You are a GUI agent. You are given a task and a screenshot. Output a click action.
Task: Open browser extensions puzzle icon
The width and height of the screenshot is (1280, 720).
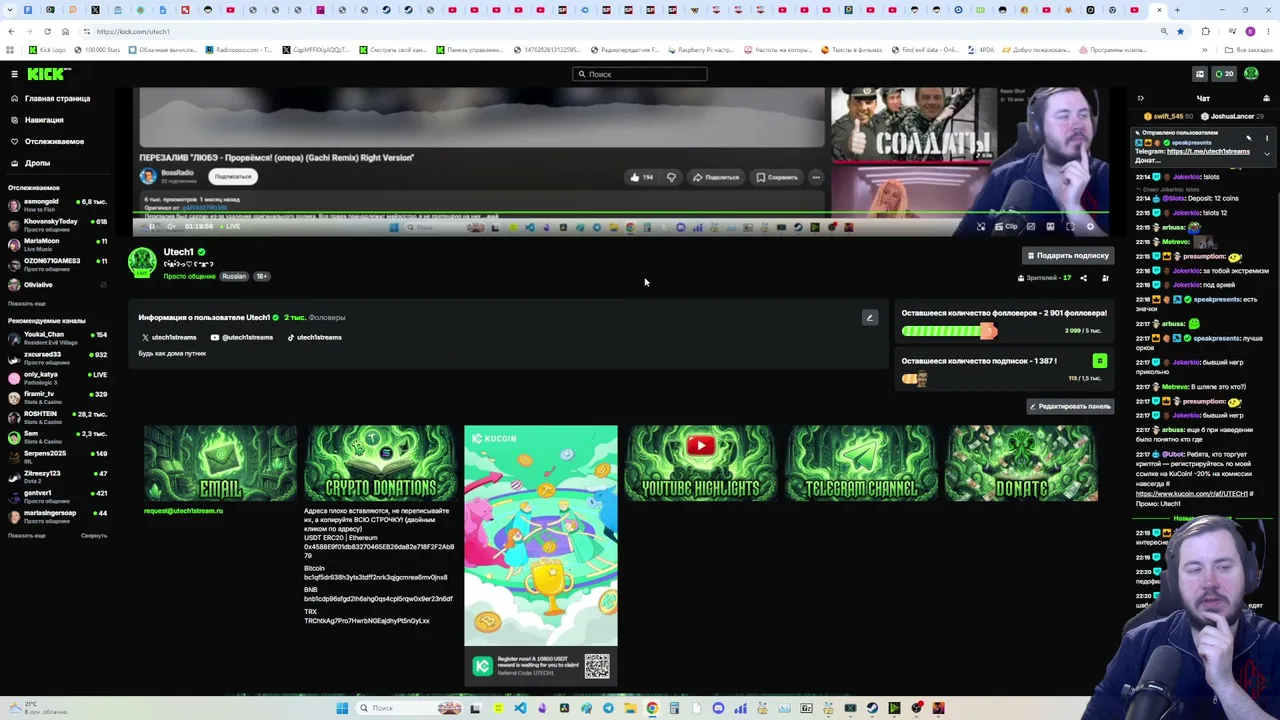pos(1205,31)
